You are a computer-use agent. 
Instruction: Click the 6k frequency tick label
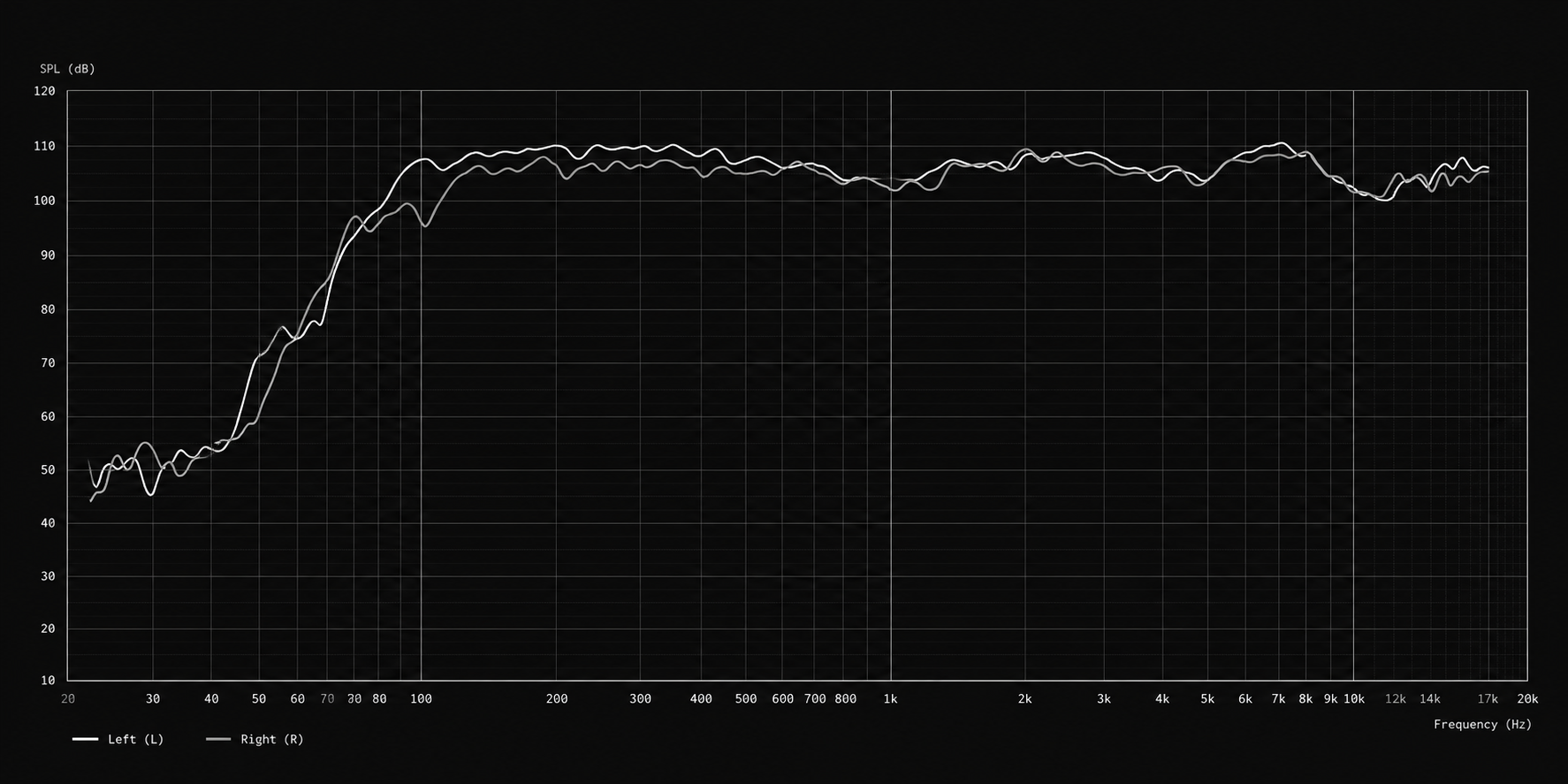[1245, 699]
